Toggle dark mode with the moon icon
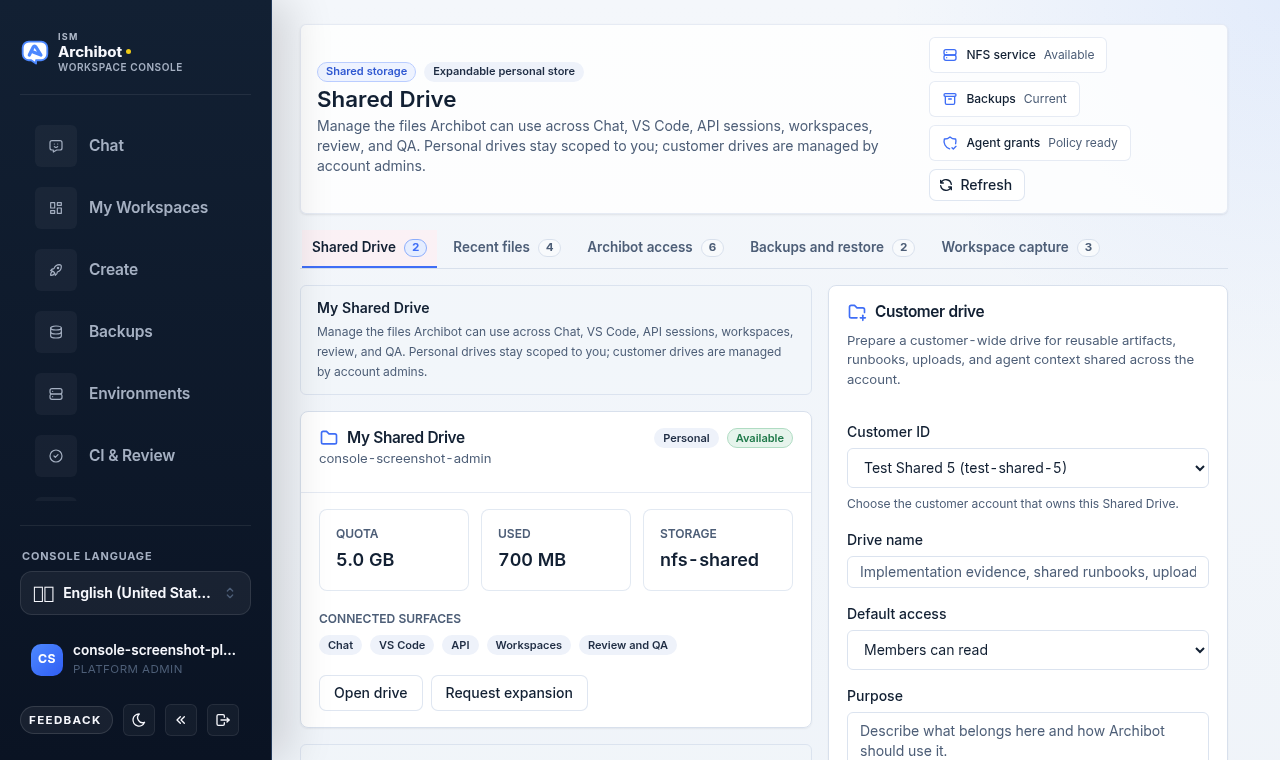Viewport: 1280px width, 760px height. point(139,720)
